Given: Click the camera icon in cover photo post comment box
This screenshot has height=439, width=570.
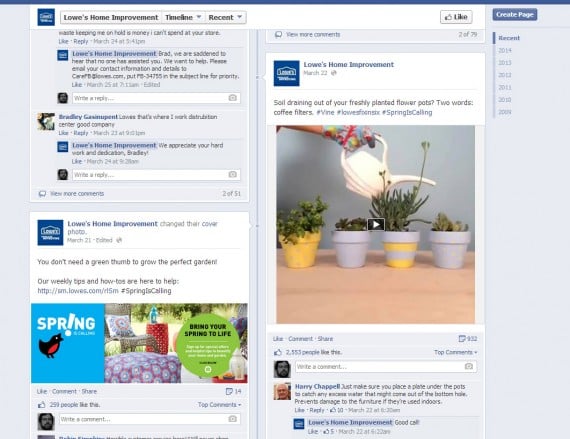Looking at the screenshot, I should point(233,419).
